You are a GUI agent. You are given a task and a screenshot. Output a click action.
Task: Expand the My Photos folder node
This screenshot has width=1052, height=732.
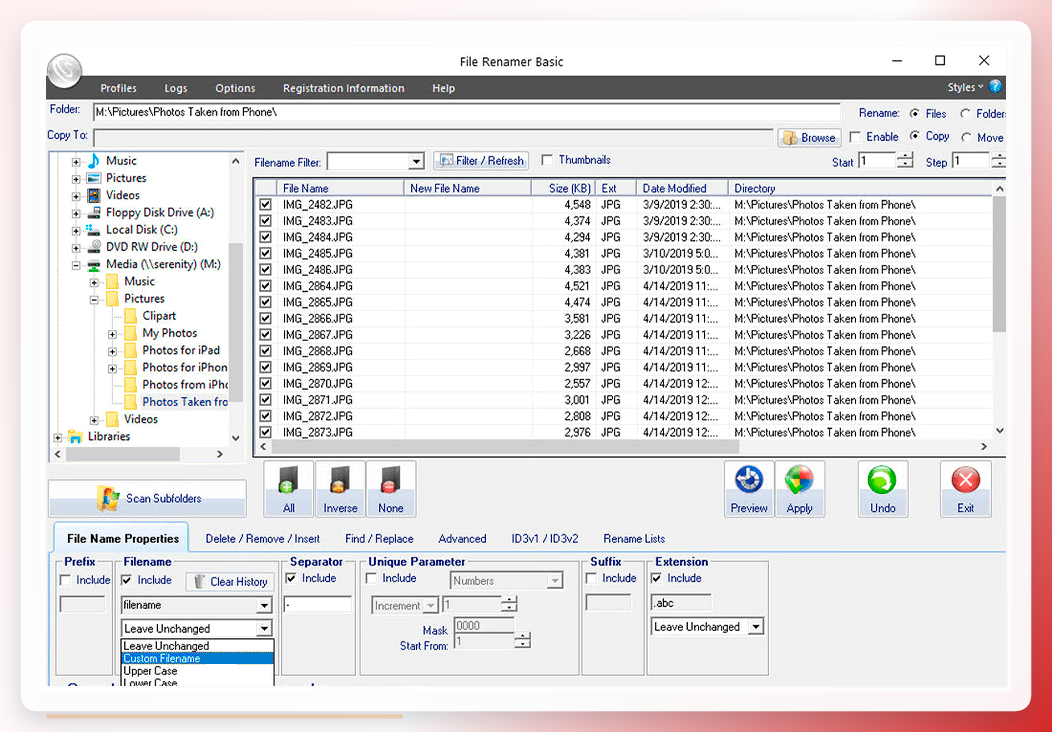coord(112,333)
